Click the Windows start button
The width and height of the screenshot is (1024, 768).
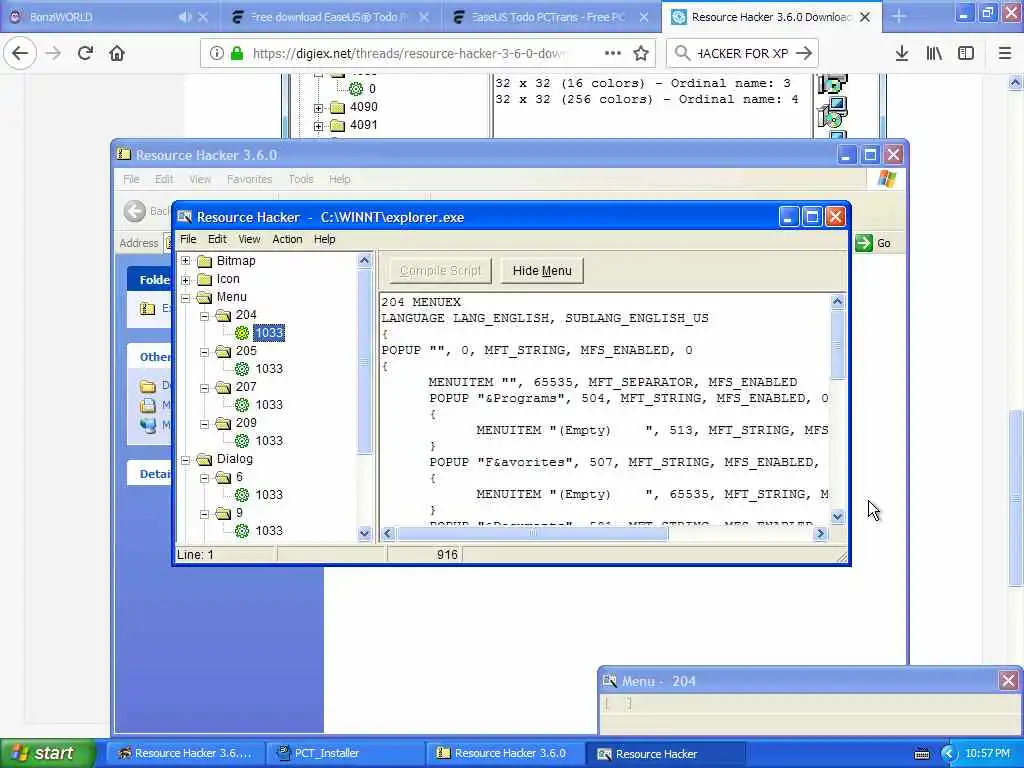coord(48,753)
